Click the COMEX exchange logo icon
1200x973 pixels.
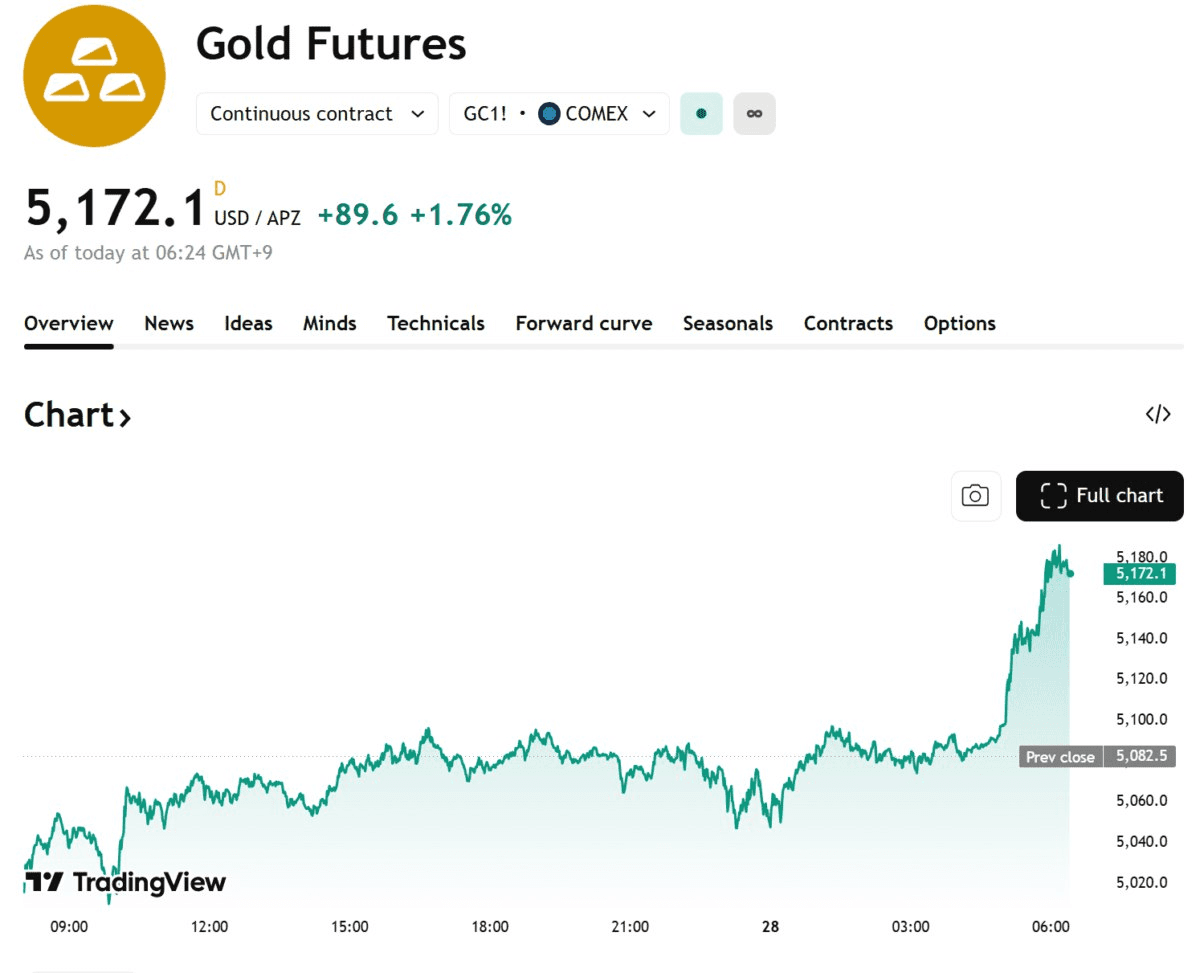click(549, 114)
